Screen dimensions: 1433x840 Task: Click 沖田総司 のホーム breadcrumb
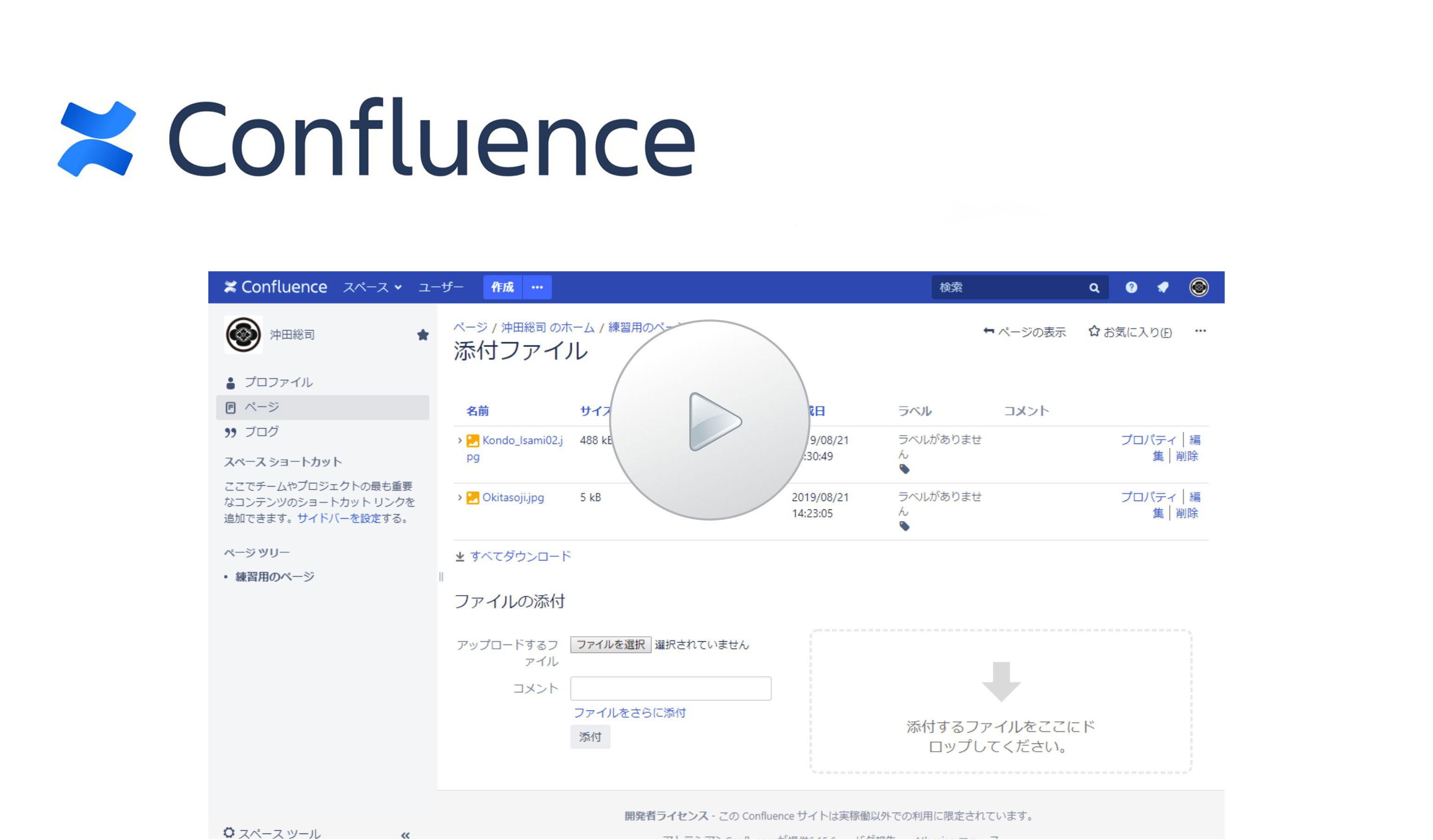[548, 327]
